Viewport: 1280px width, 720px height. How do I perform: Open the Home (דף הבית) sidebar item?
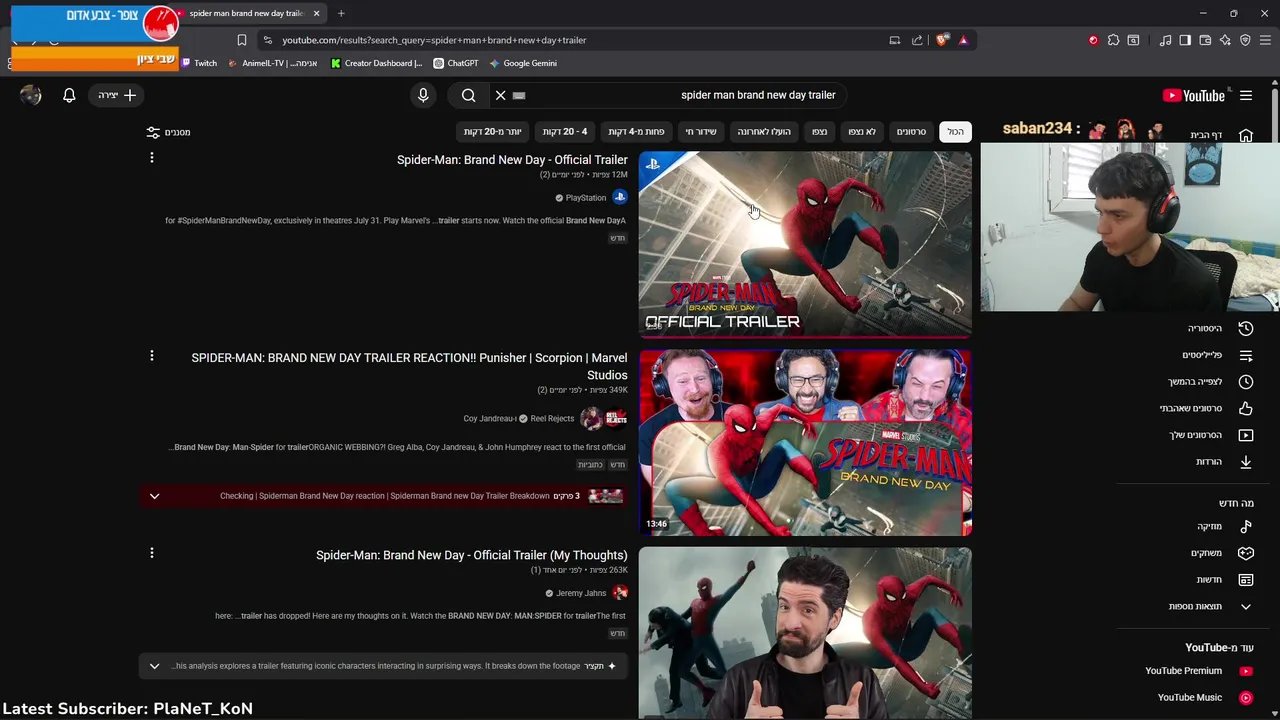point(1220,135)
